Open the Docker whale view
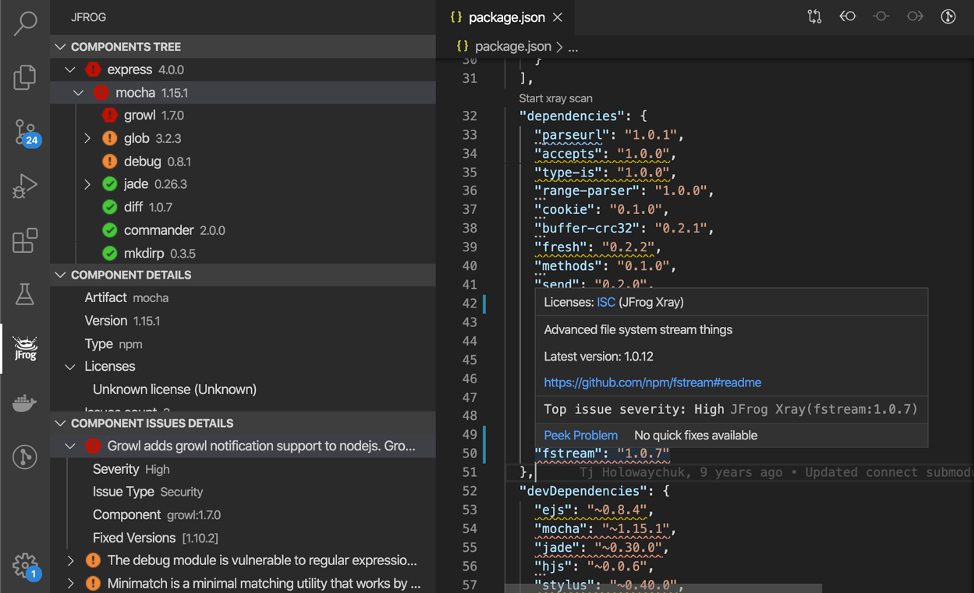 (x=25, y=403)
